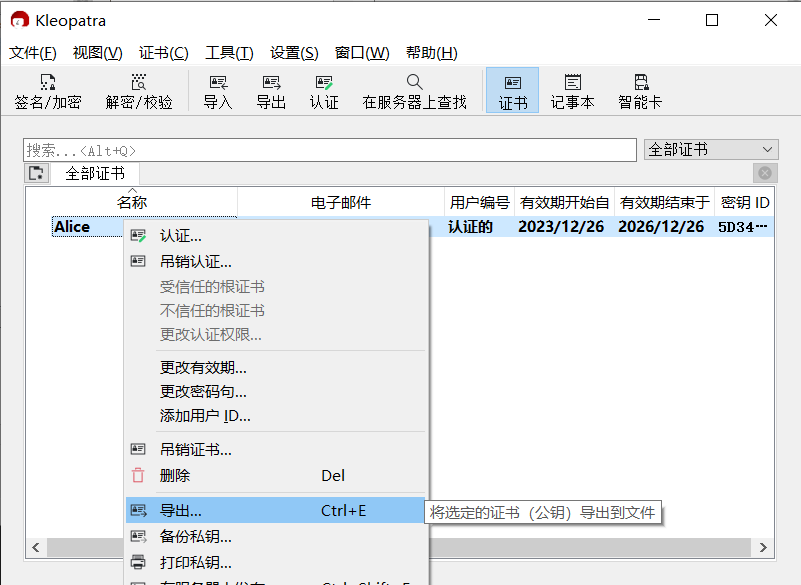The image size is (801, 585).
Task: Choose 认证... from the context menu
Action: click(x=275, y=236)
